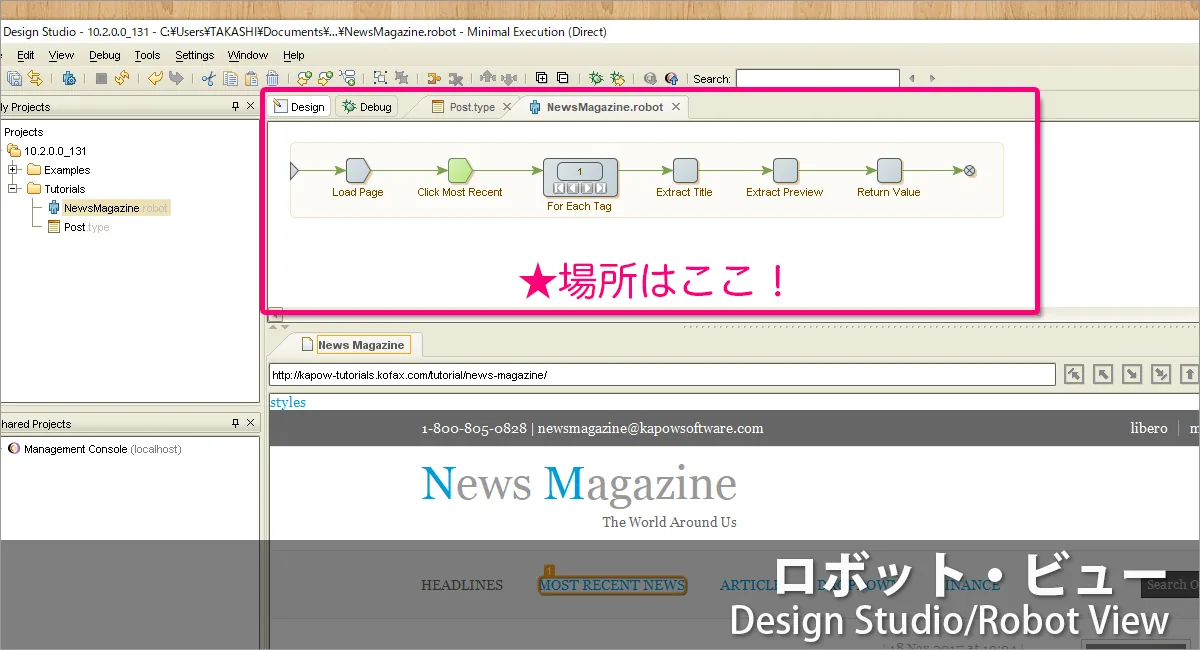Click the Configure Robot gear icon
Image resolution: width=1200 pixels, height=650 pixels.
tap(69, 78)
